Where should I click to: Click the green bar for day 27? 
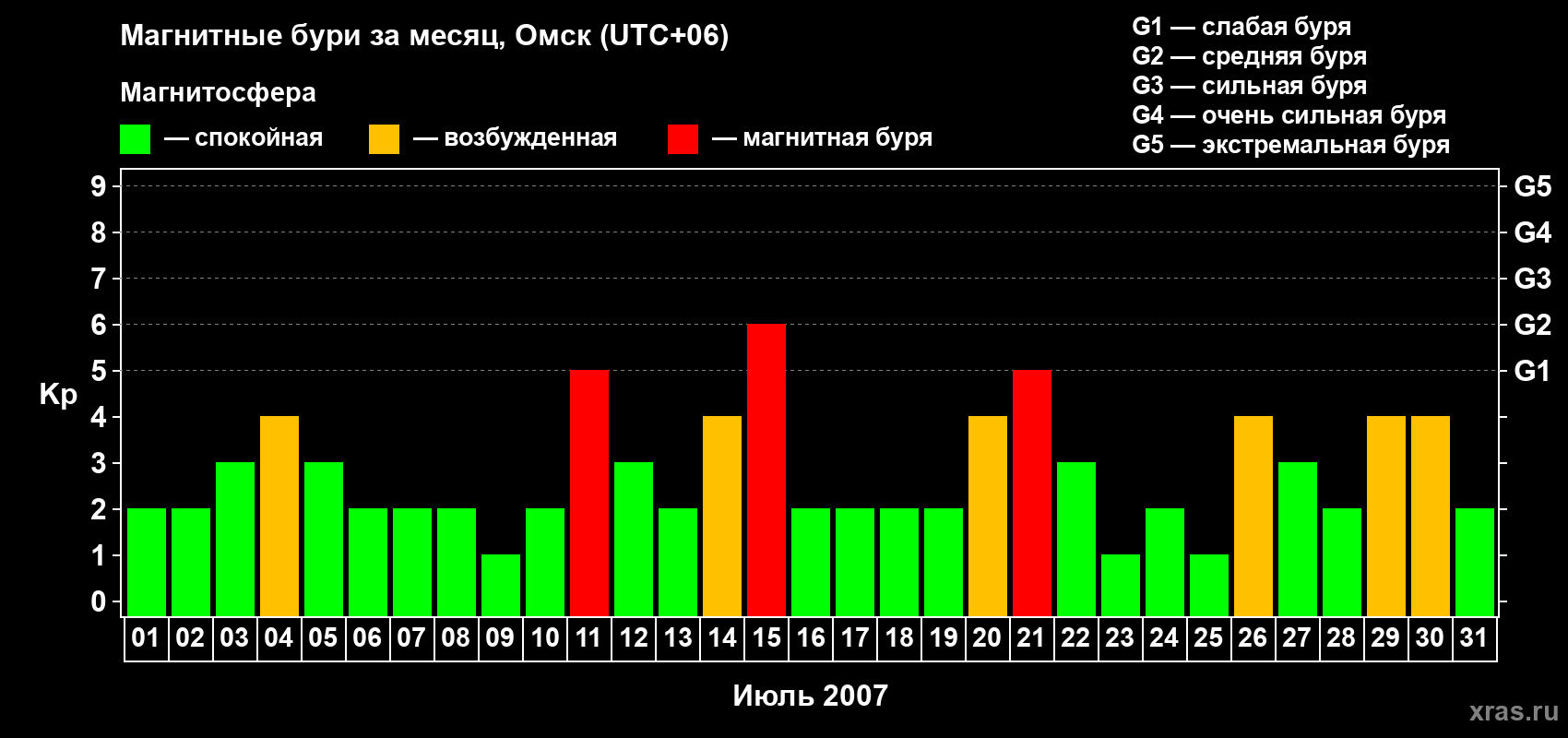coord(1298,539)
